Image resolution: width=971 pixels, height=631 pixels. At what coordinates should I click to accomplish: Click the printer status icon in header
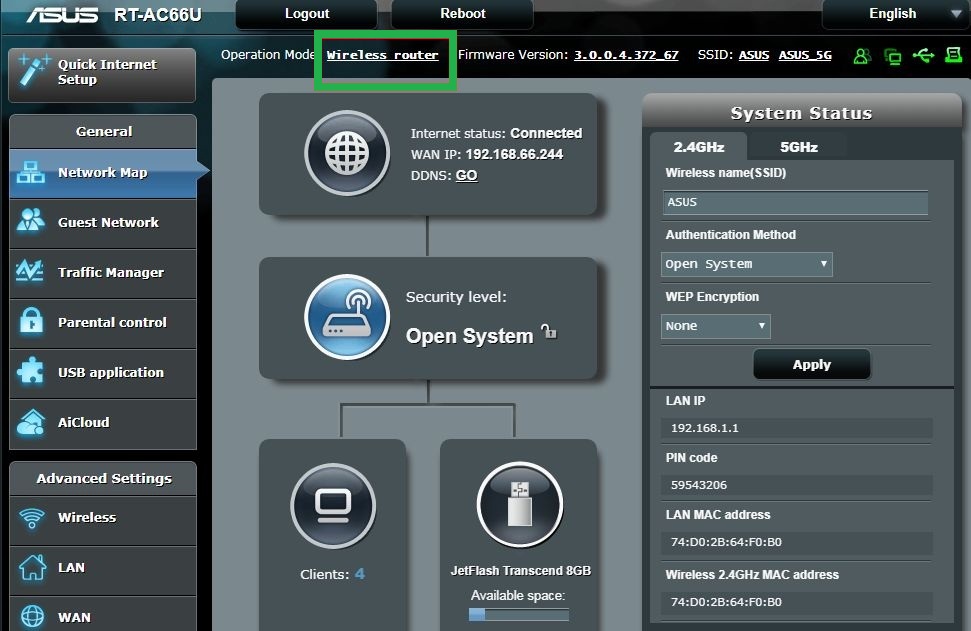[954, 56]
